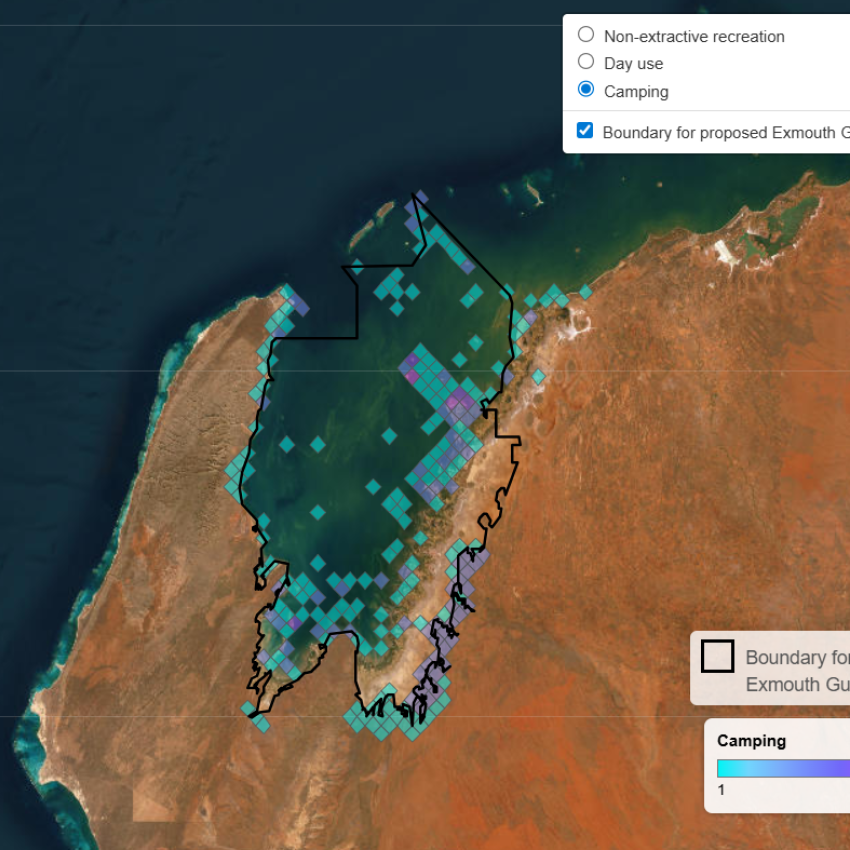Click the 'Camping' legend title
Image resolution: width=850 pixels, height=850 pixels.
(x=751, y=741)
